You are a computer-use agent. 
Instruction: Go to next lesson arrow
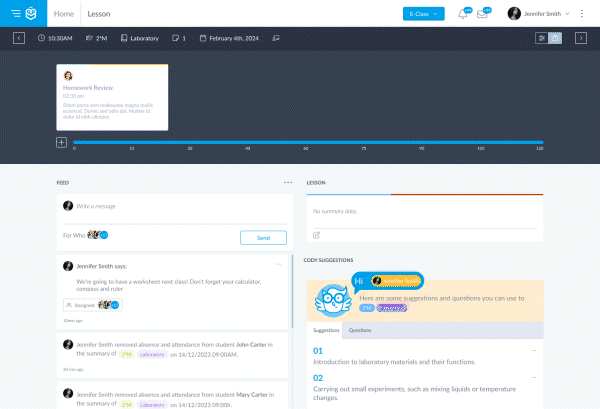pos(581,38)
